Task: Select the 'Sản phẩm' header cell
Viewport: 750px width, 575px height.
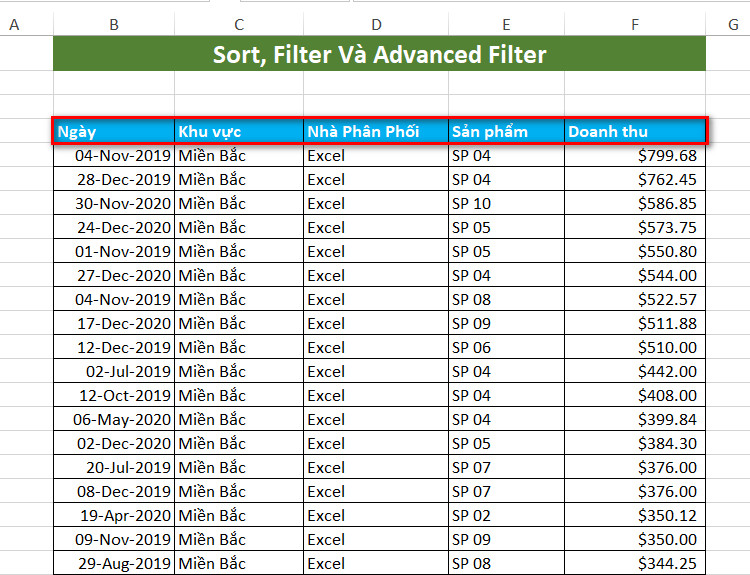Action: click(x=507, y=131)
